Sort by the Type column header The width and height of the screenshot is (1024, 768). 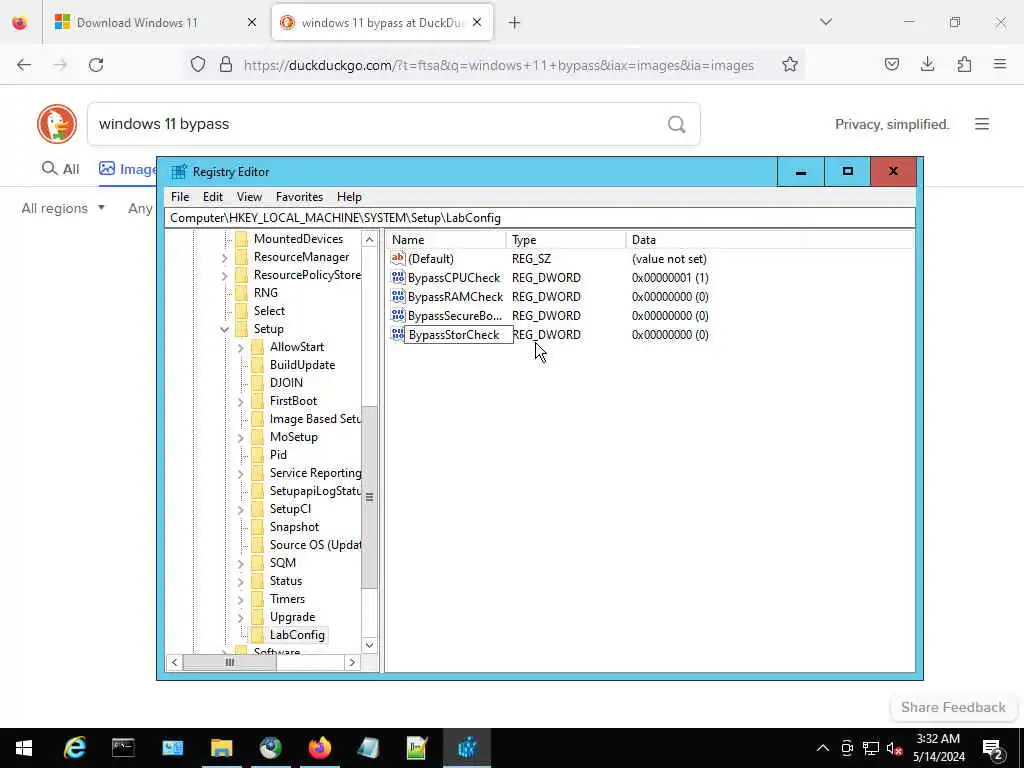566,240
